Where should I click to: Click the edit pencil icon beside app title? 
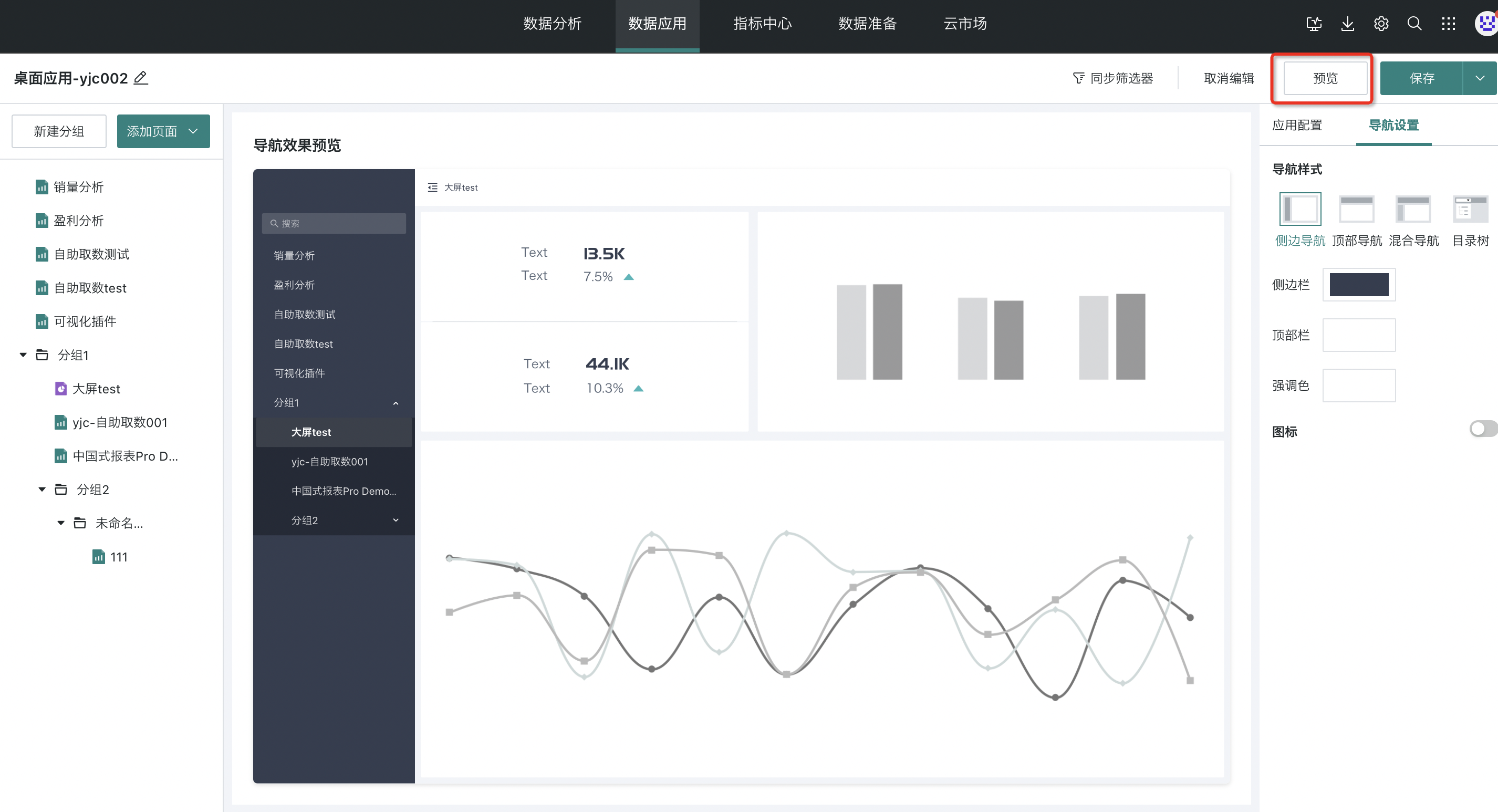pos(141,77)
